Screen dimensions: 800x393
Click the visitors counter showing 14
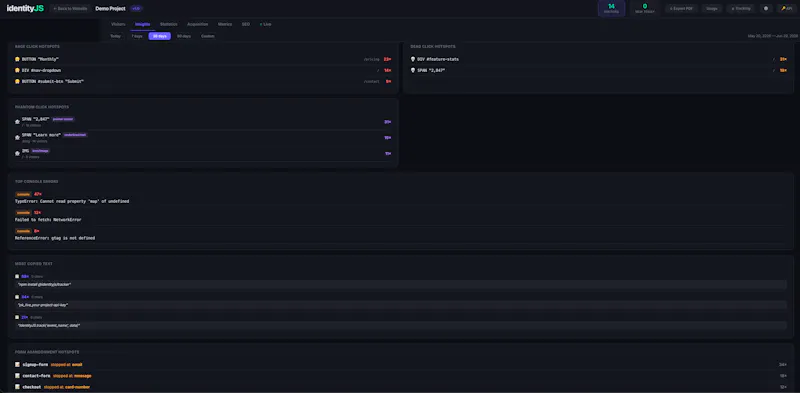pos(611,8)
